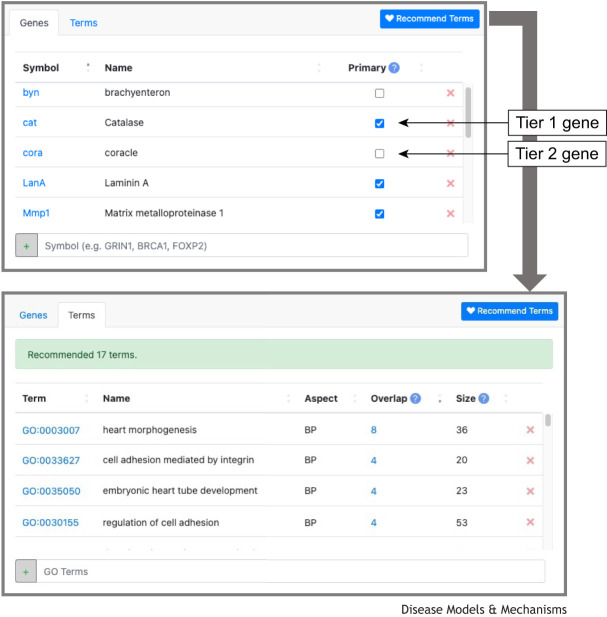Open the GO:0033627 term link
607x617 pixels.
click(51, 460)
